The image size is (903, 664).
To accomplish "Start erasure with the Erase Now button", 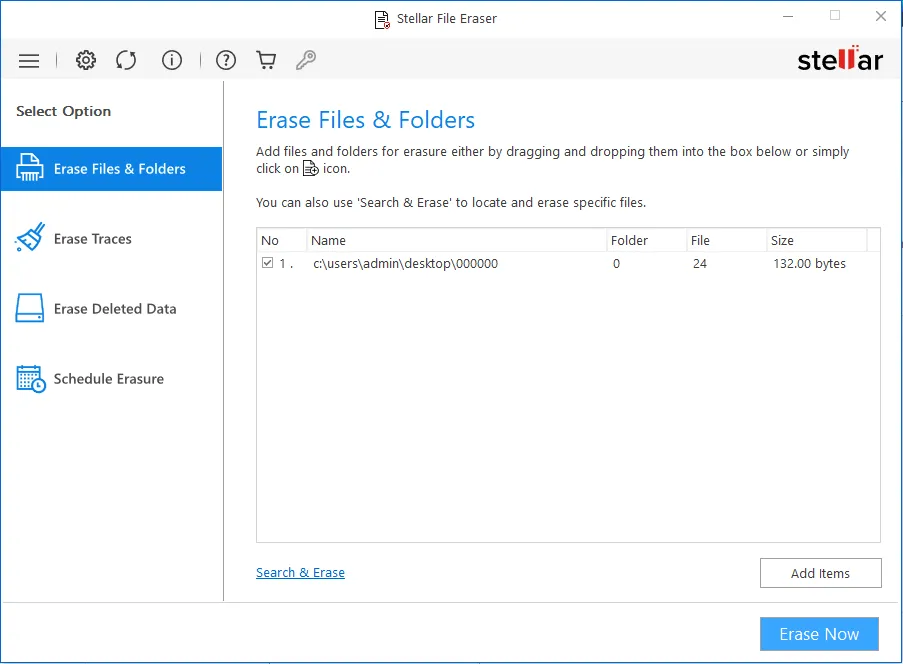I will coord(819,634).
